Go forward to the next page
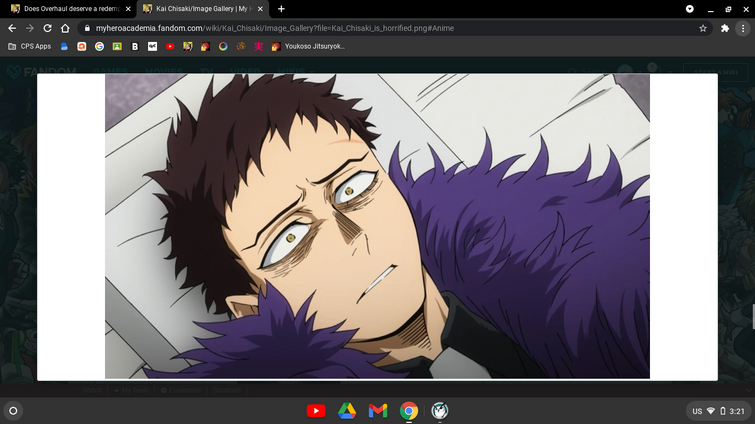 30,28
